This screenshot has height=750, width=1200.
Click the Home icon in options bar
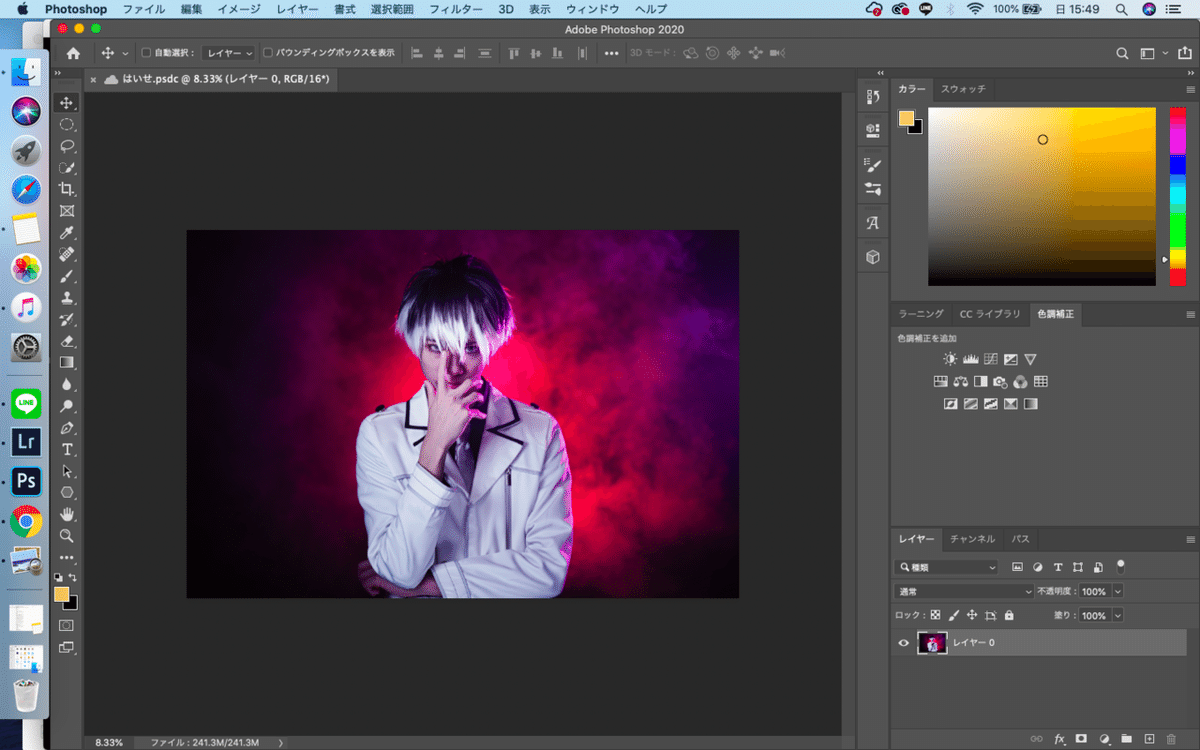[73, 53]
